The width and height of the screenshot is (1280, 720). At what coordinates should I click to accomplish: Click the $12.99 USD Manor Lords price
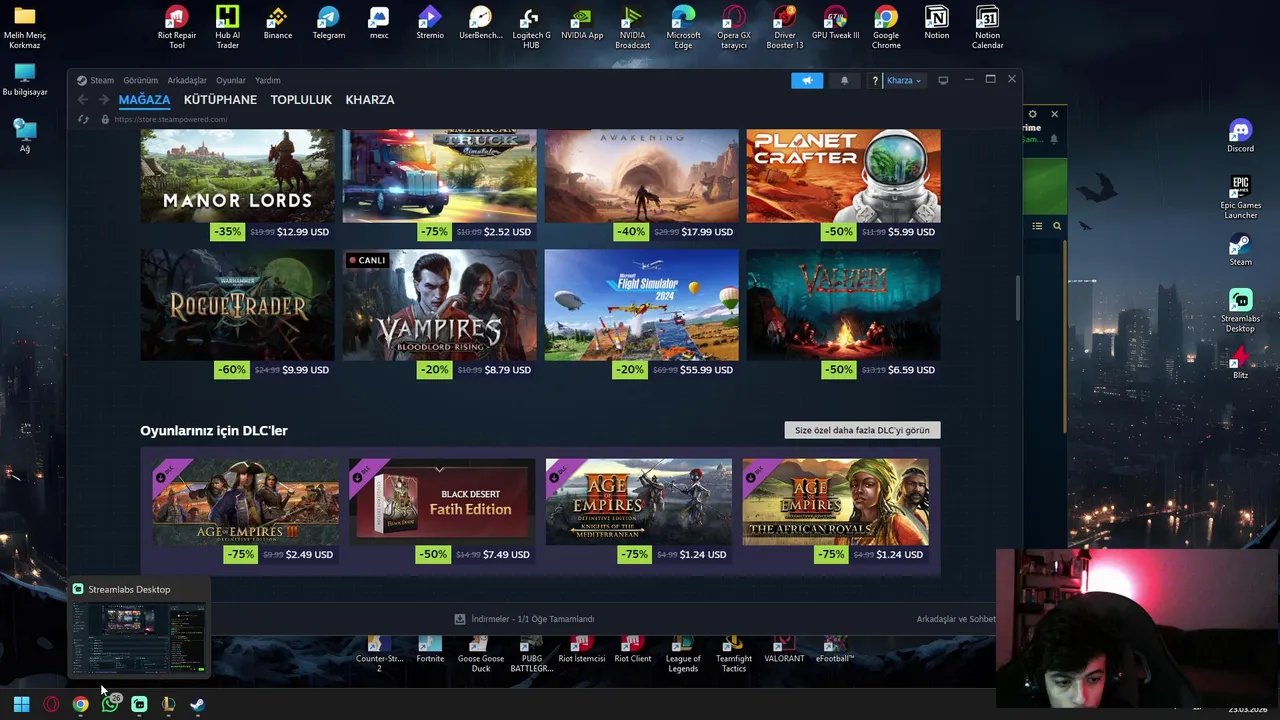coord(303,232)
